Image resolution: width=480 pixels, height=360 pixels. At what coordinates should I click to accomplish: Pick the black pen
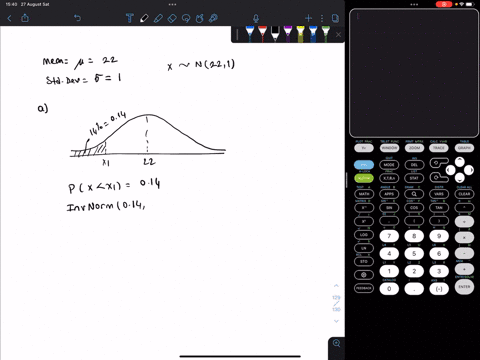(275, 34)
